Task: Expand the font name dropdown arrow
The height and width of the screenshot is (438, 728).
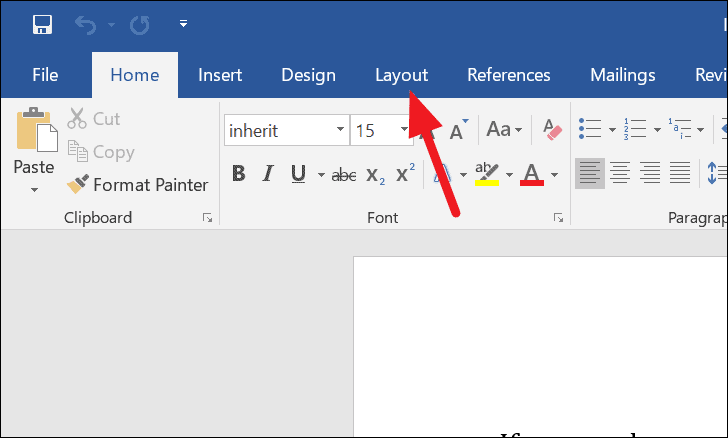Action: (340, 130)
